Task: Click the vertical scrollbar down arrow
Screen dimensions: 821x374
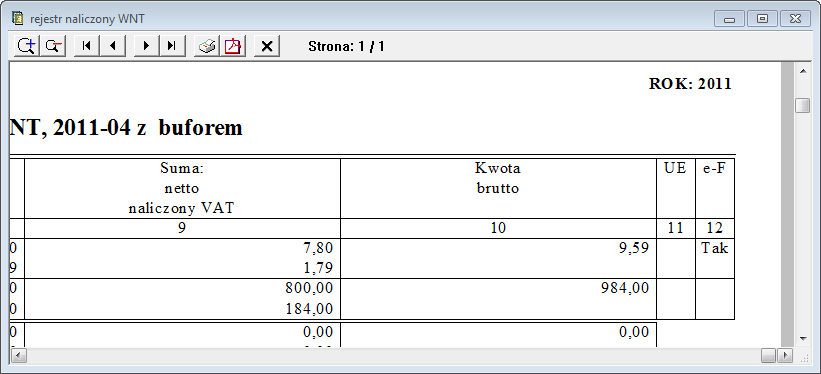Action: point(803,339)
